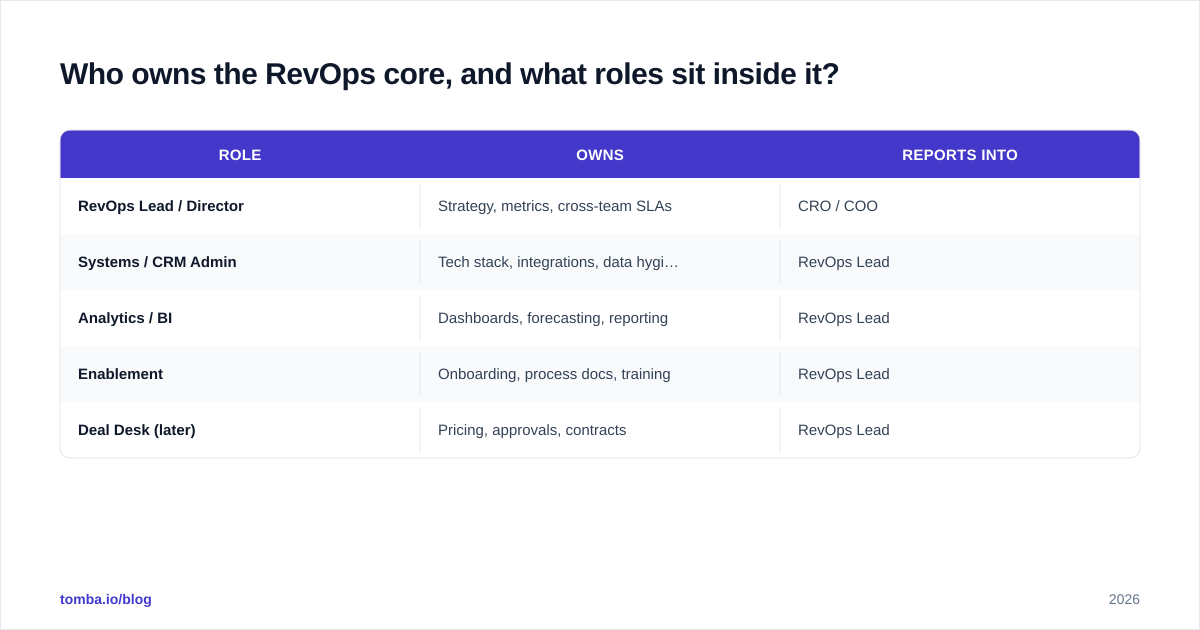Click the 'CRO / COO' cell
Viewport: 1200px width, 630px height.
(960, 206)
